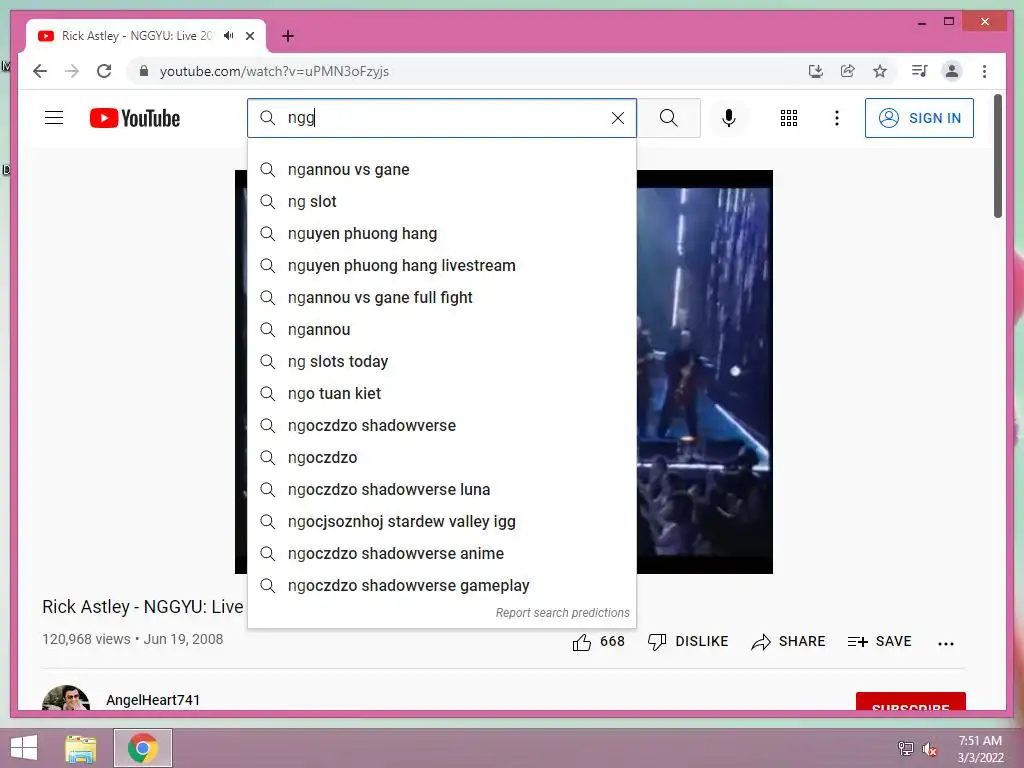
Task: Clear the search box with the X
Action: (x=617, y=118)
